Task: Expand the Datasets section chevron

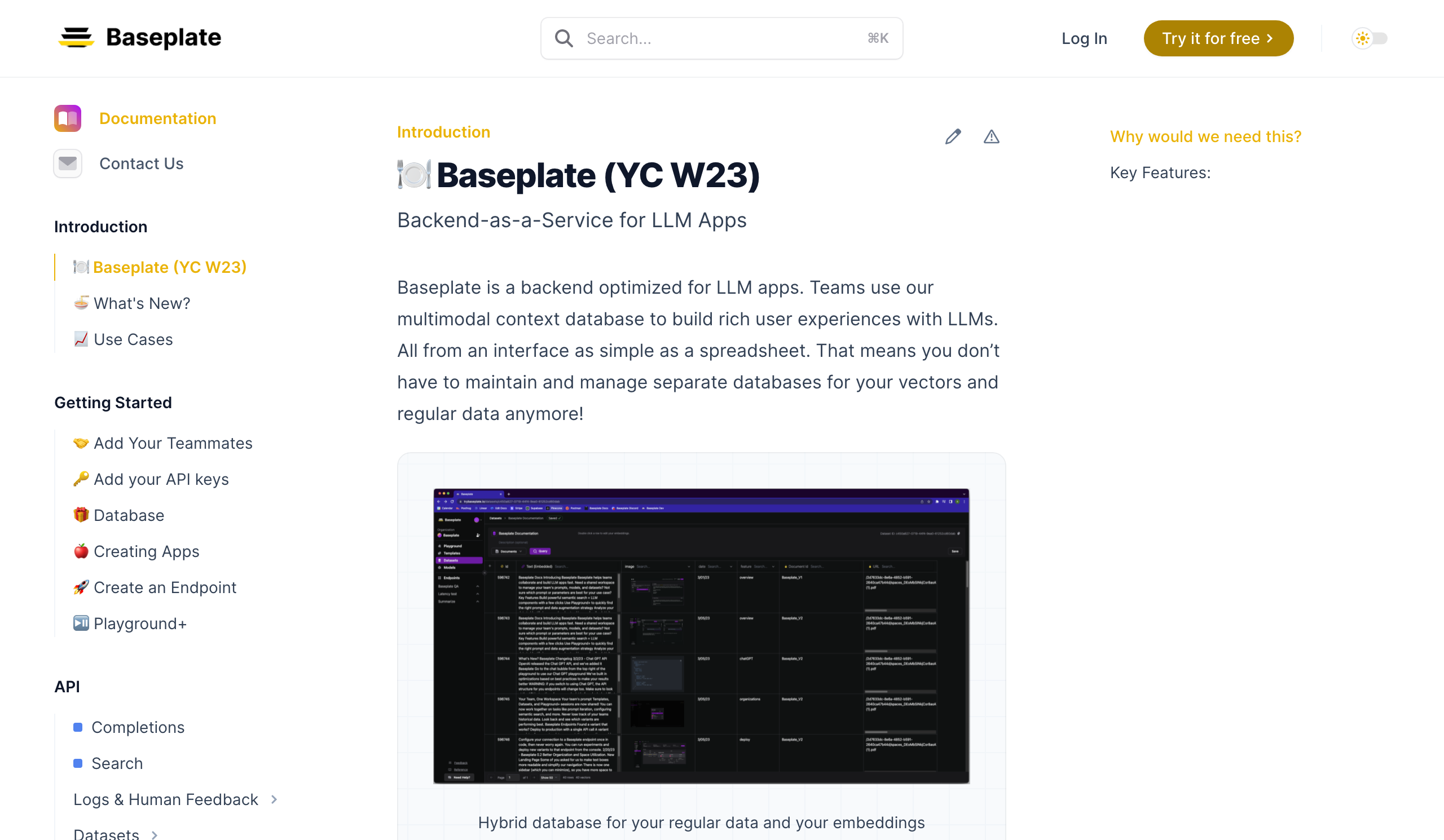Action: coord(154,835)
